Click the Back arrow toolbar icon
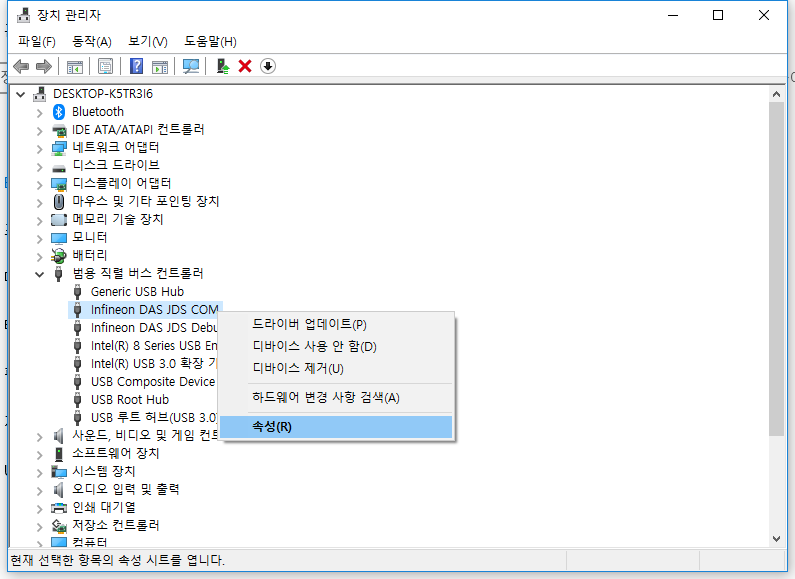The height and width of the screenshot is (579, 795). [21, 66]
